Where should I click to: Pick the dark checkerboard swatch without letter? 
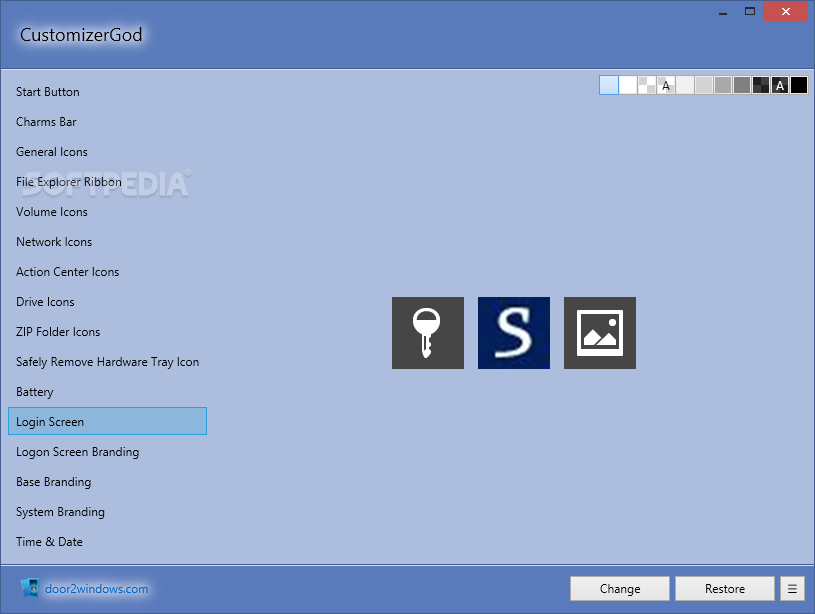tap(760, 85)
